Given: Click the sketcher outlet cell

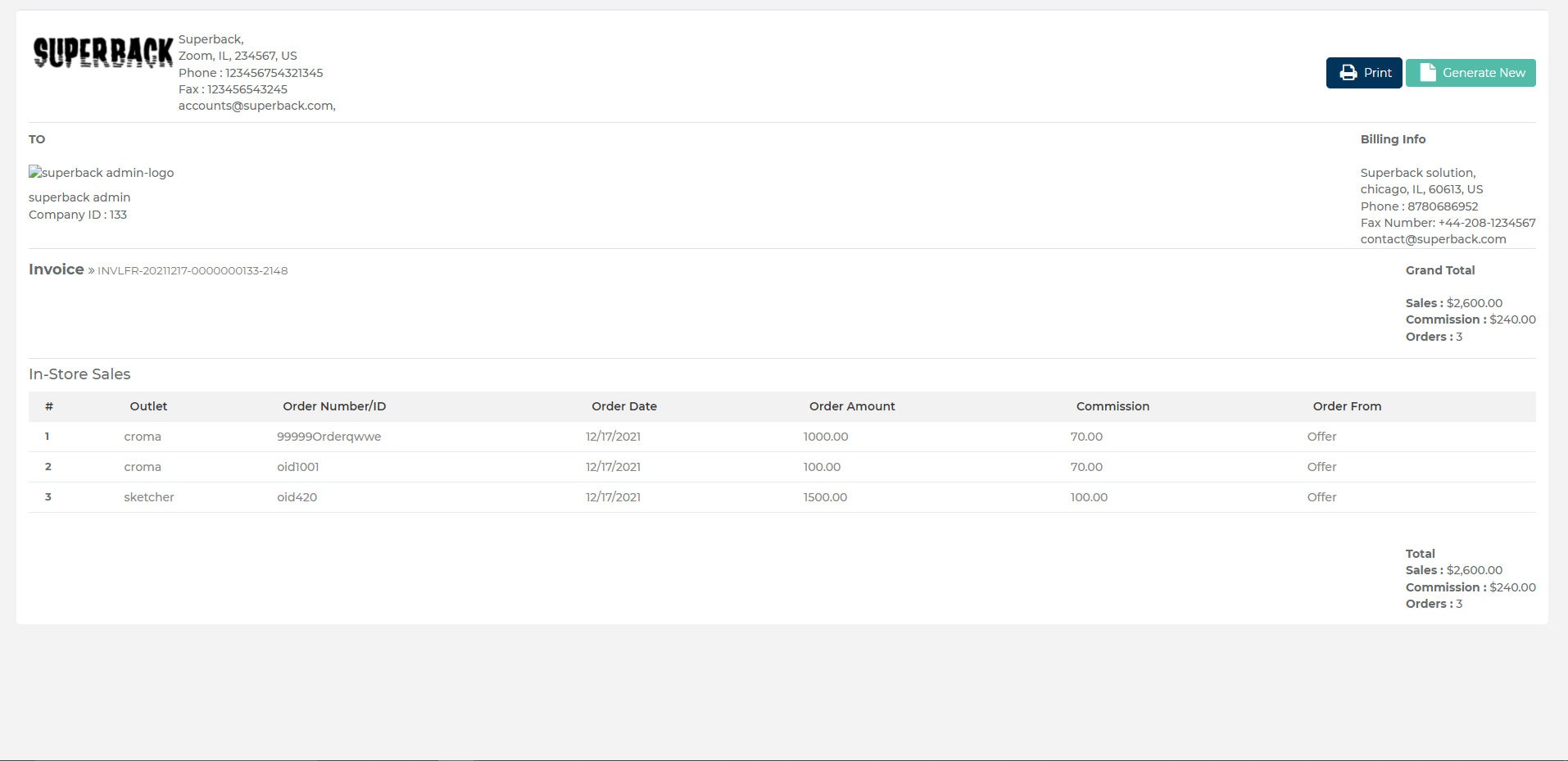Looking at the screenshot, I should tap(149, 497).
